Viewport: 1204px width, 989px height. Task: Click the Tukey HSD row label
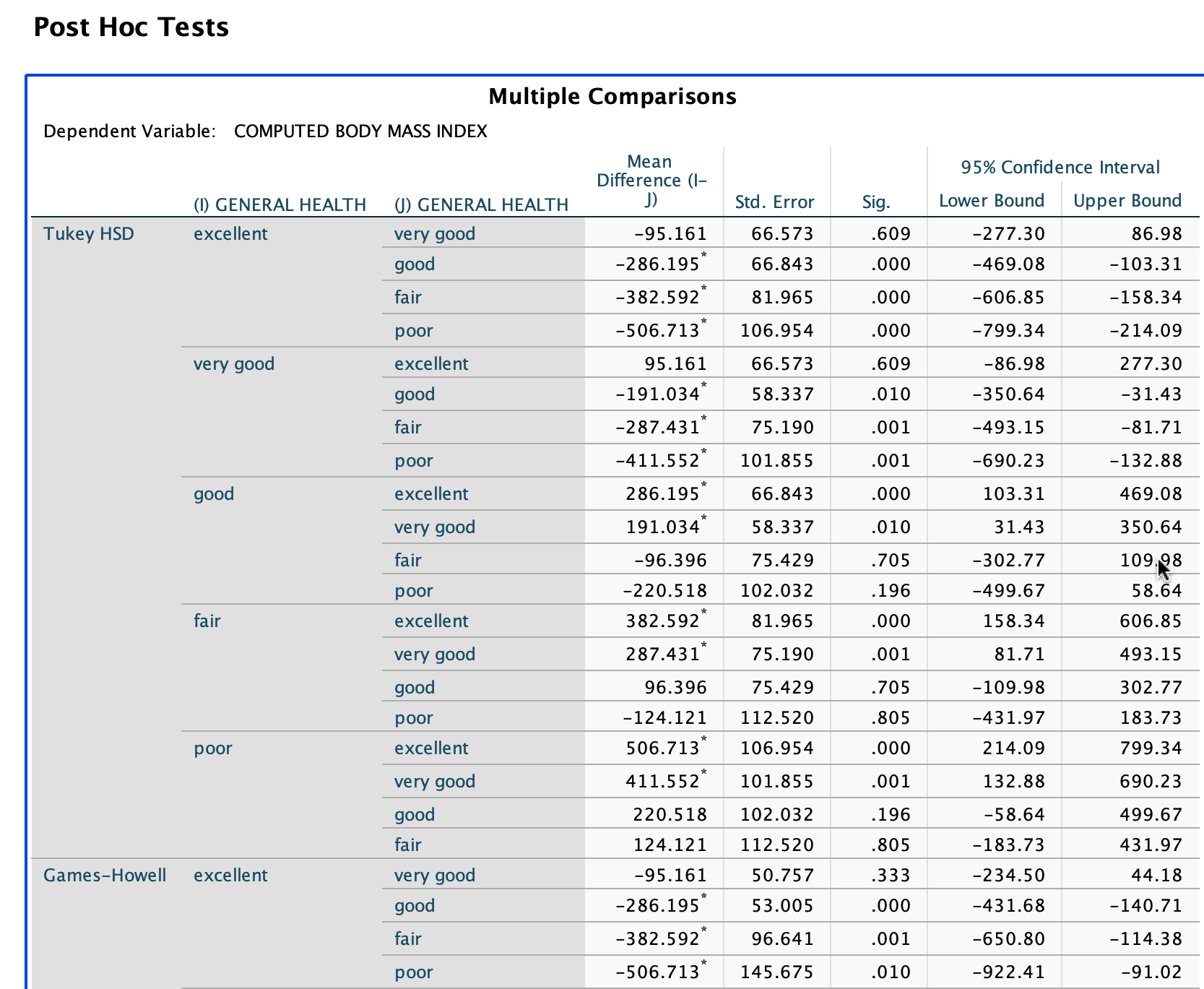point(88,233)
